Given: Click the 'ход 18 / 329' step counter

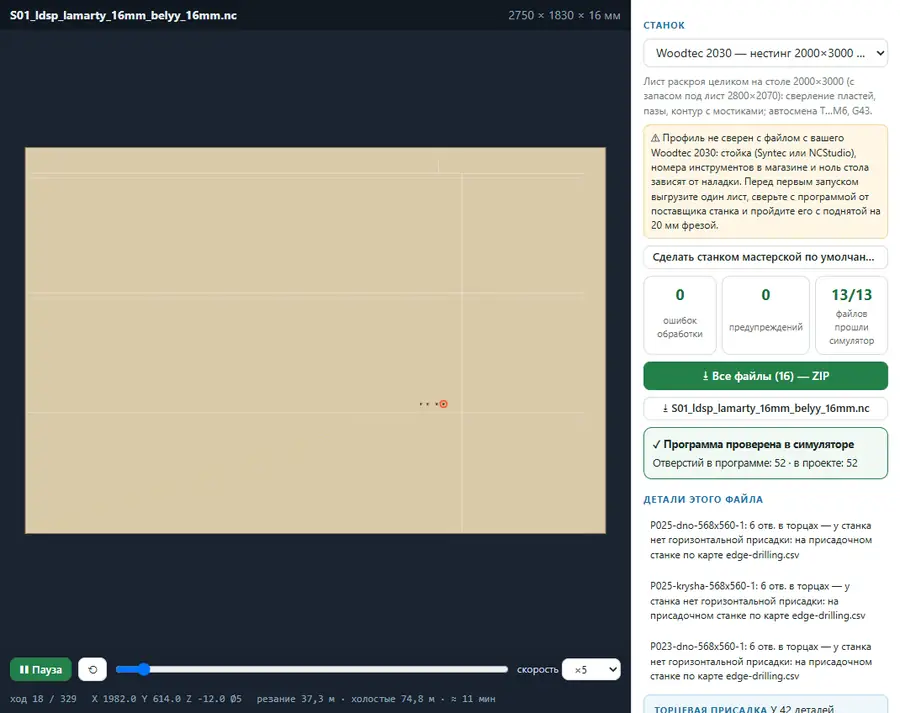Looking at the screenshot, I should click(x=43, y=699).
